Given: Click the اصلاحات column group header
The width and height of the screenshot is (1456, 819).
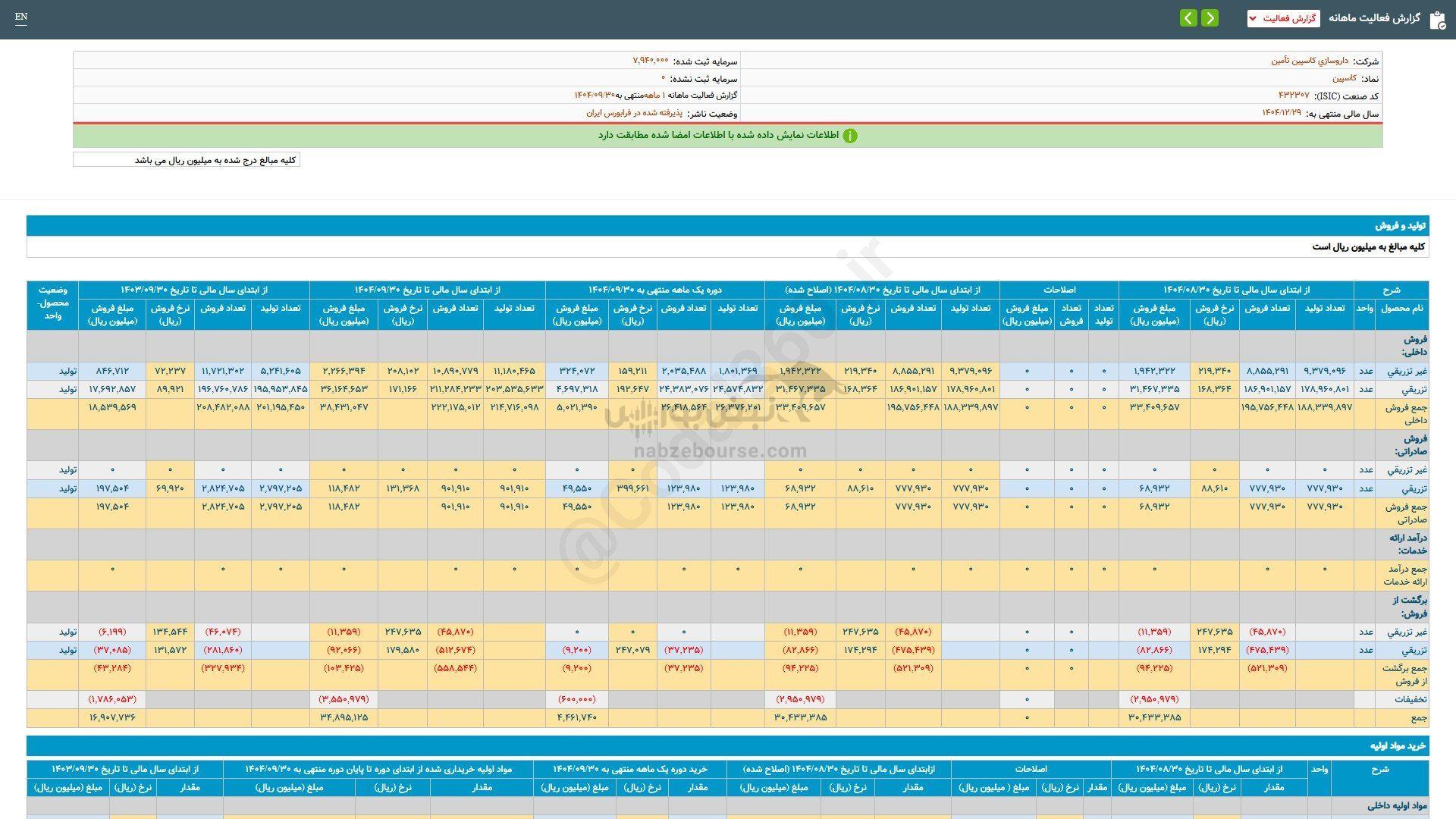Looking at the screenshot, I should [x=1059, y=290].
